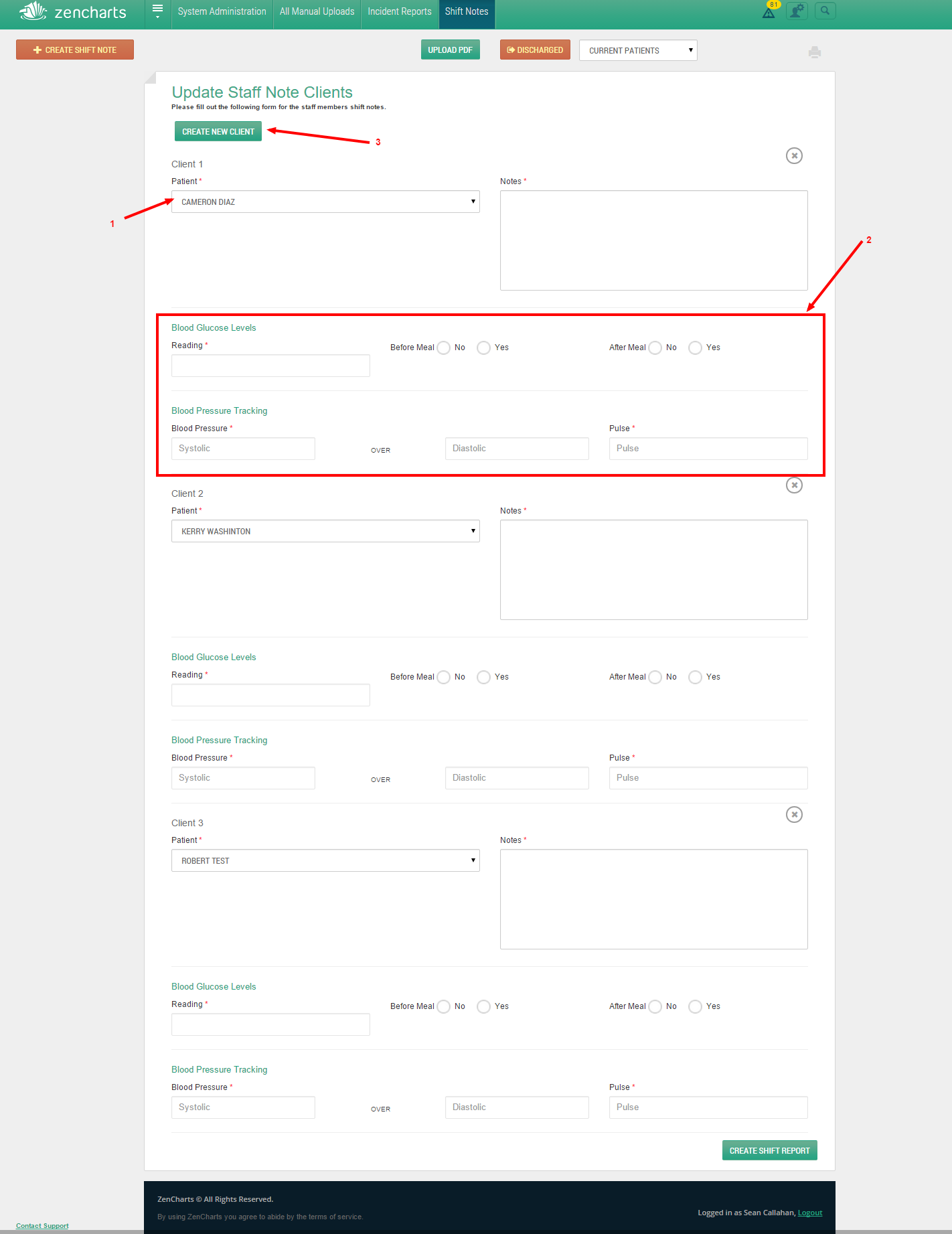Click the Logout link
Image resolution: width=952 pixels, height=1234 pixels.
810,1213
